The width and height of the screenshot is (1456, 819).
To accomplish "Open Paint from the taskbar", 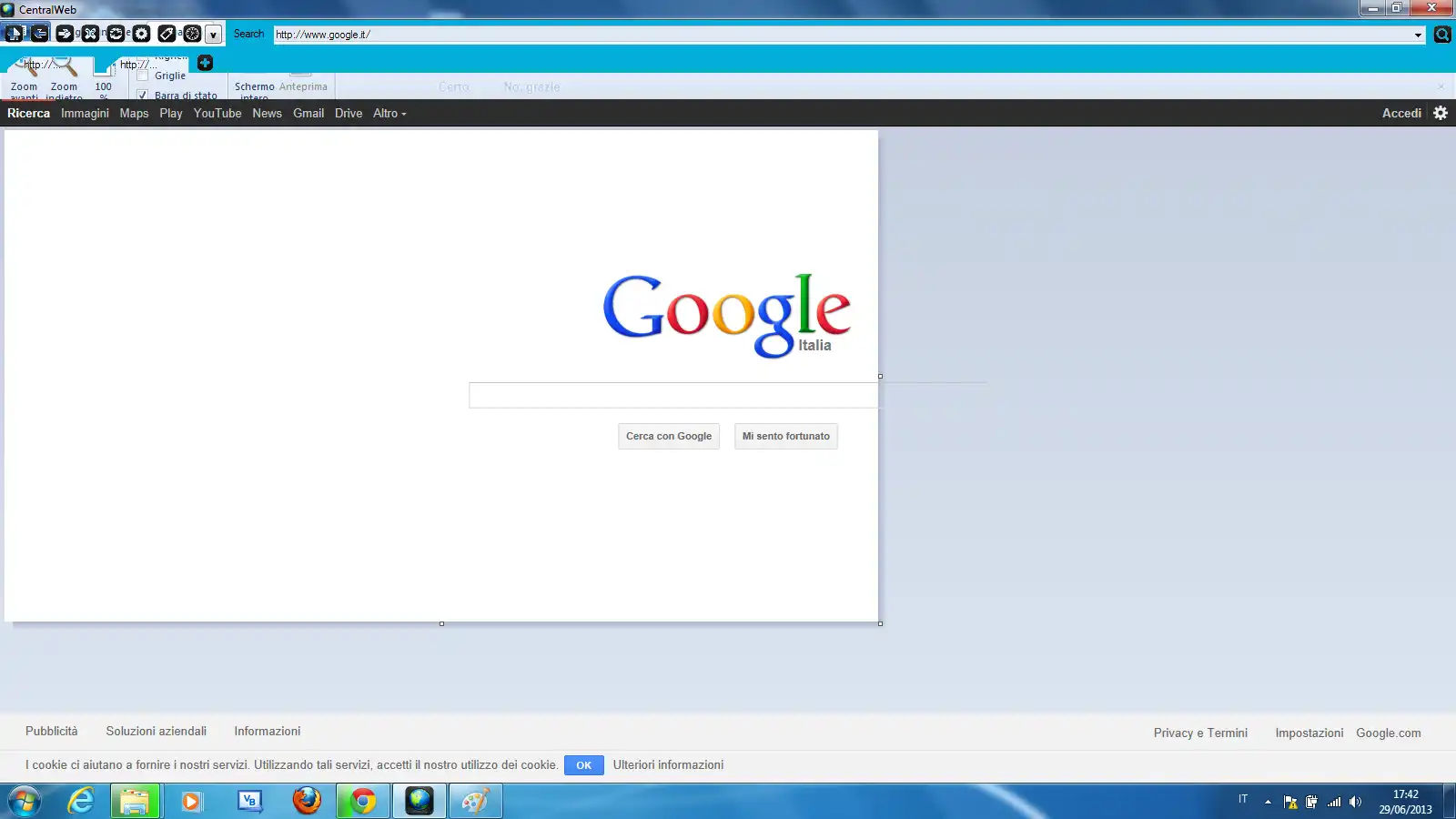I will pos(475,802).
